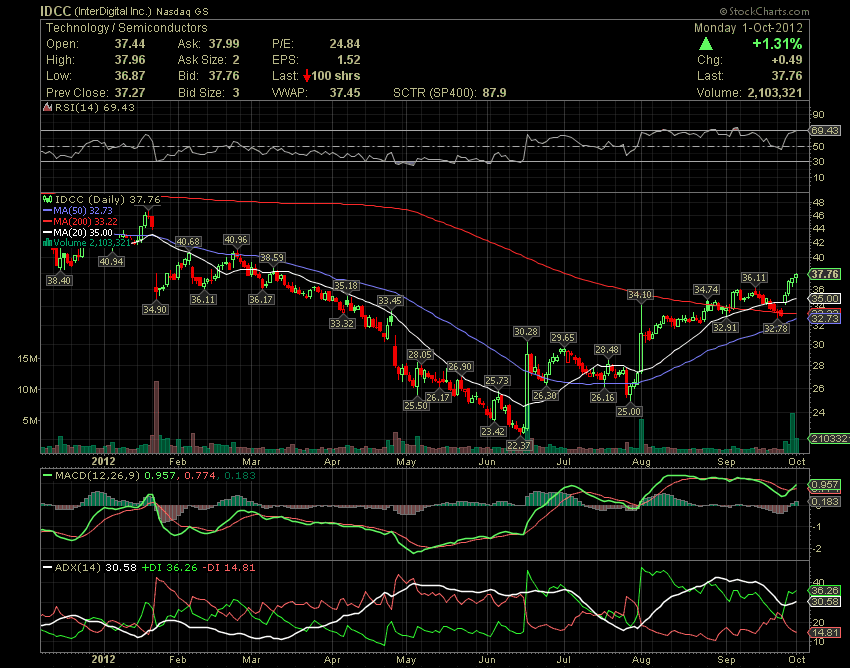The image size is (850, 668).
Task: Click the header Volume figure 2,103,321
Action: point(775,93)
